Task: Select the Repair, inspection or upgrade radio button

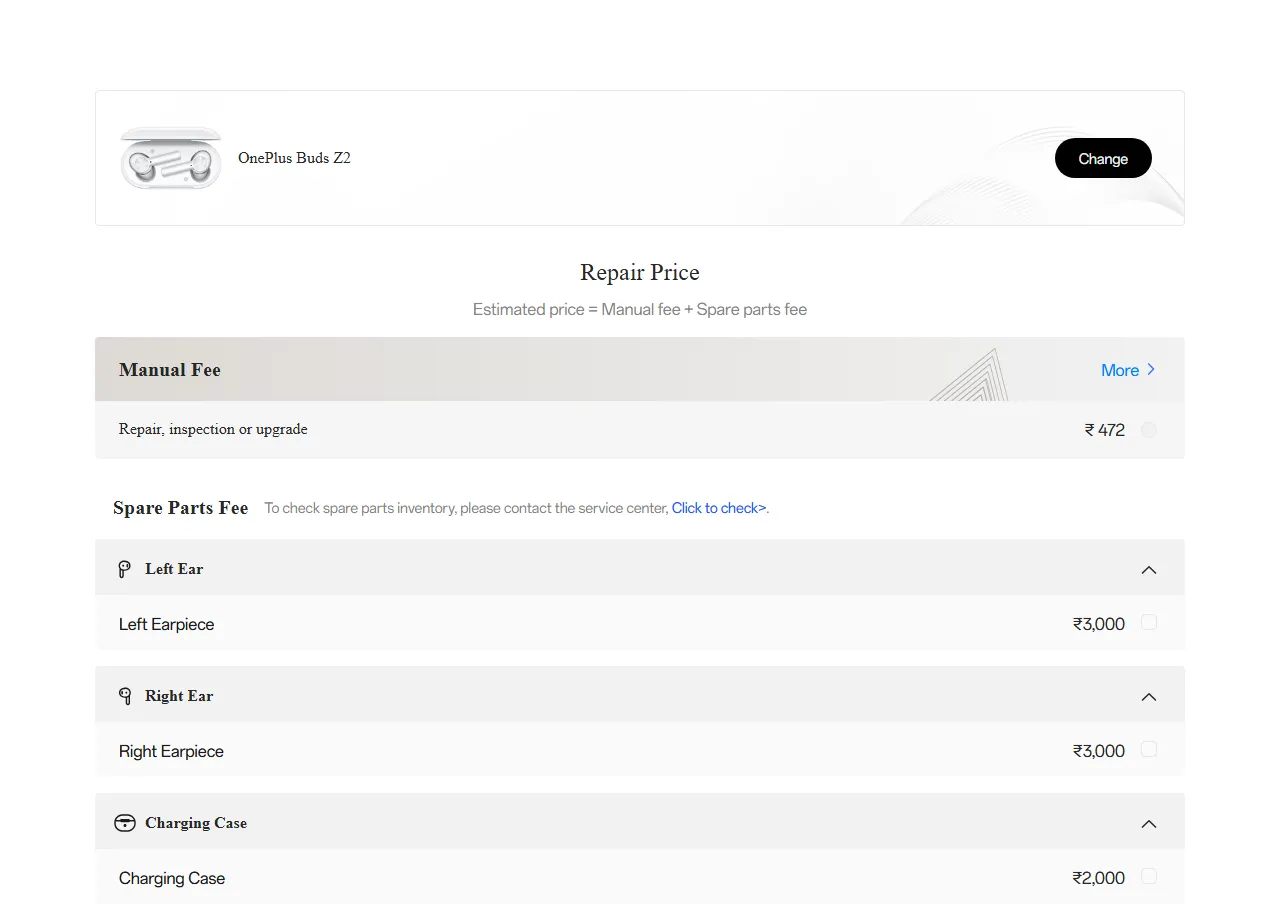Action: tap(1149, 430)
